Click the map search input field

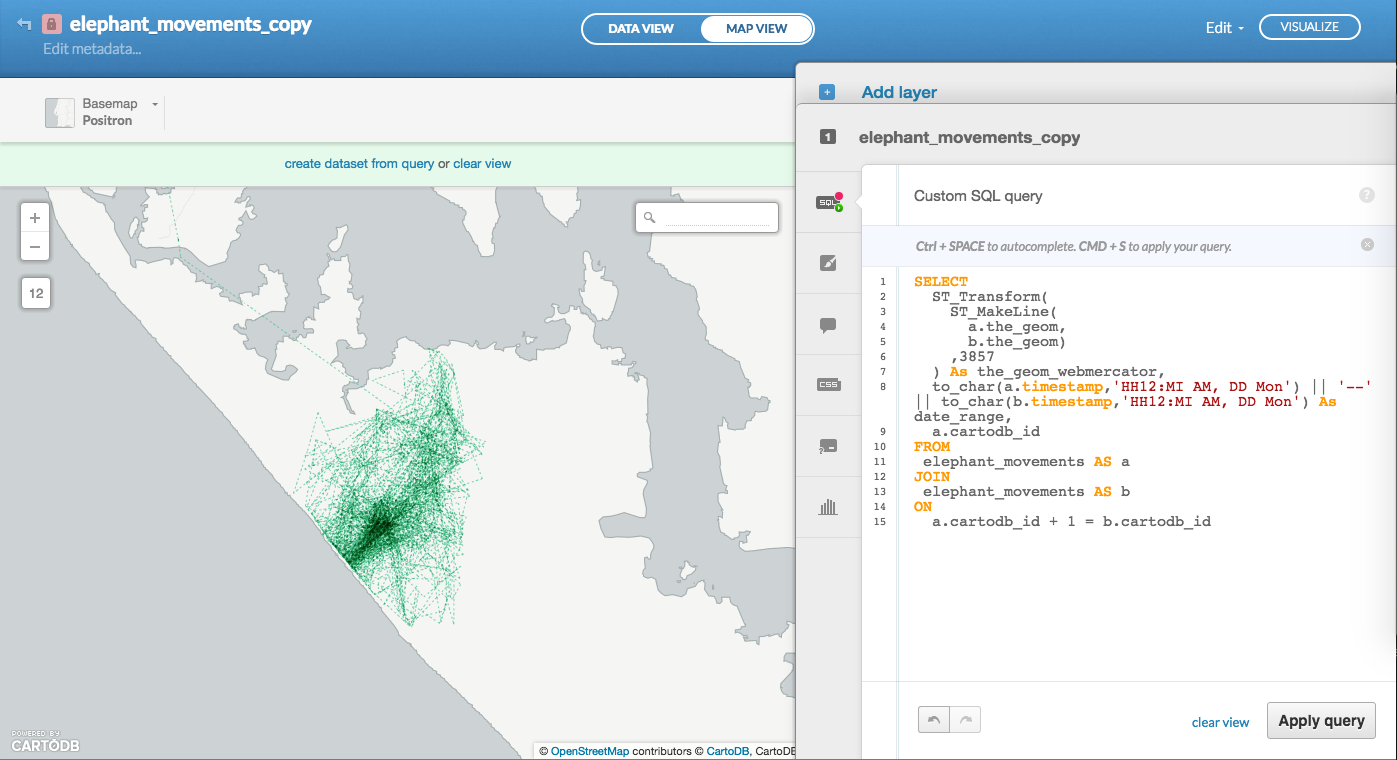tap(716, 217)
